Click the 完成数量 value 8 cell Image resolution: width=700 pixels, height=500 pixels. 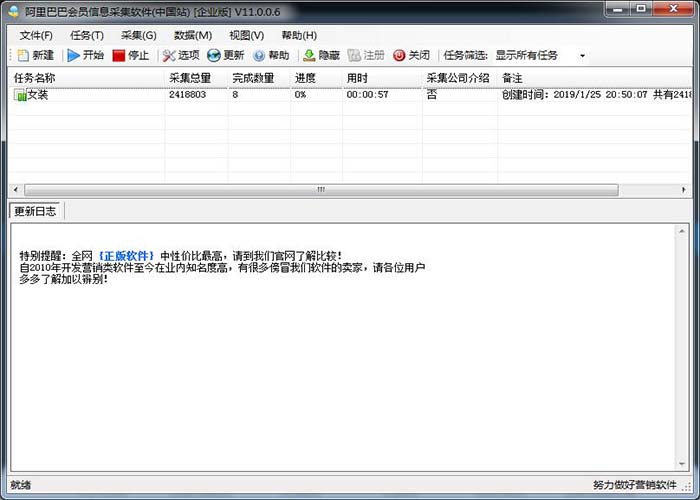(235, 95)
